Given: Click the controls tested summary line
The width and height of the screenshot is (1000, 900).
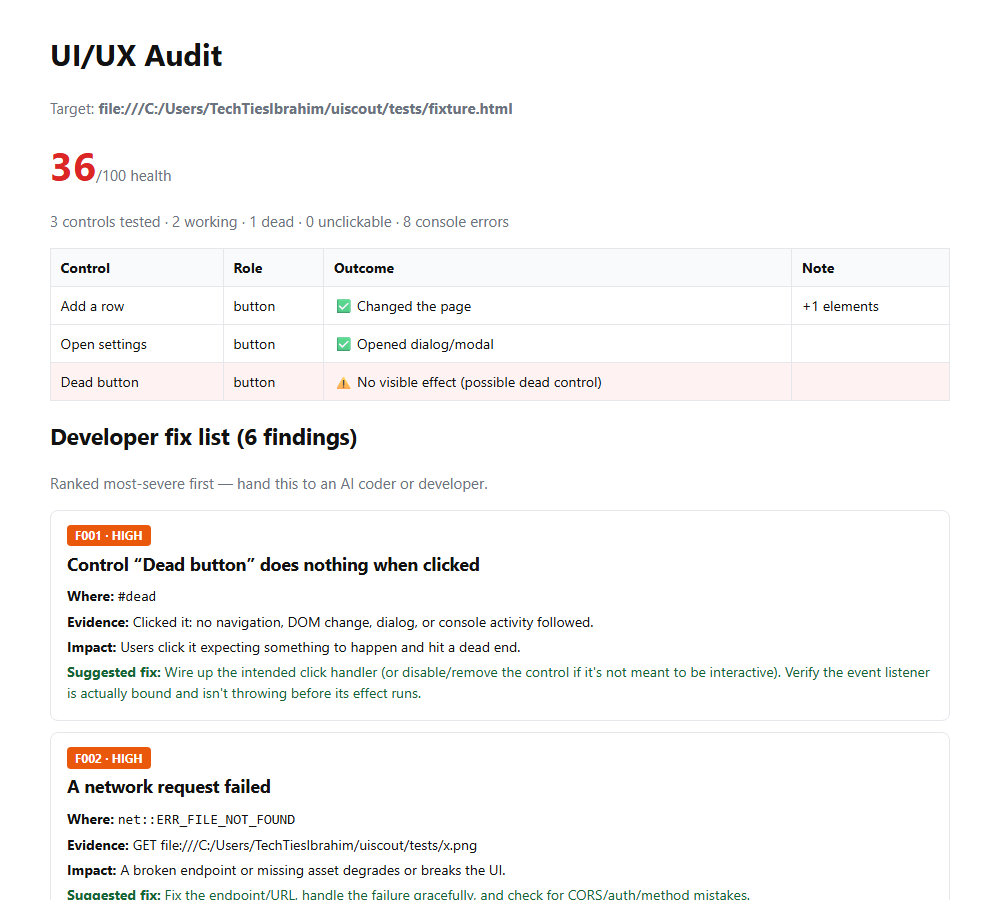Looking at the screenshot, I should 279,222.
